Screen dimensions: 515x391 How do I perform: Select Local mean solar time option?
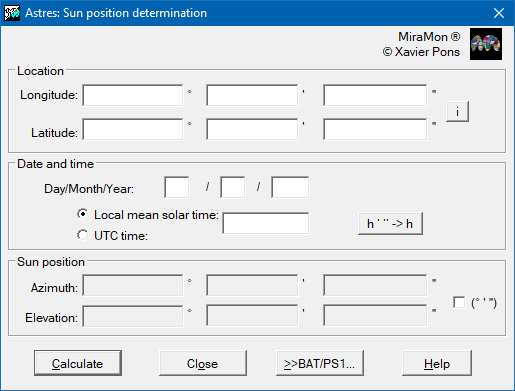tap(83, 214)
